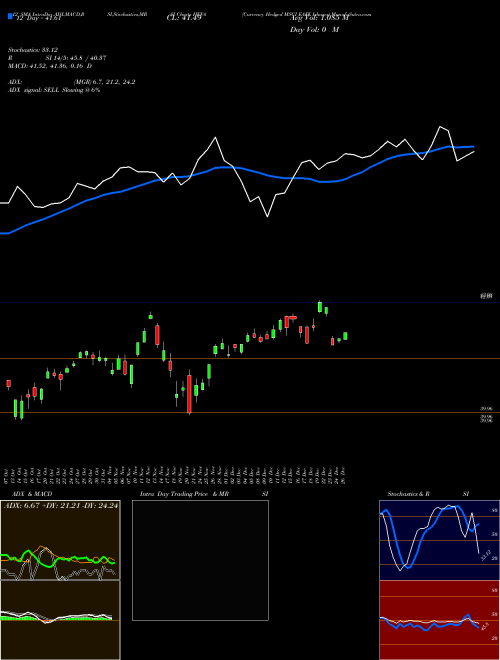The width and height of the screenshot is (500, 660).
Task: Click the 'Day Vol: 0 M' label
Action: [x=314, y=30]
